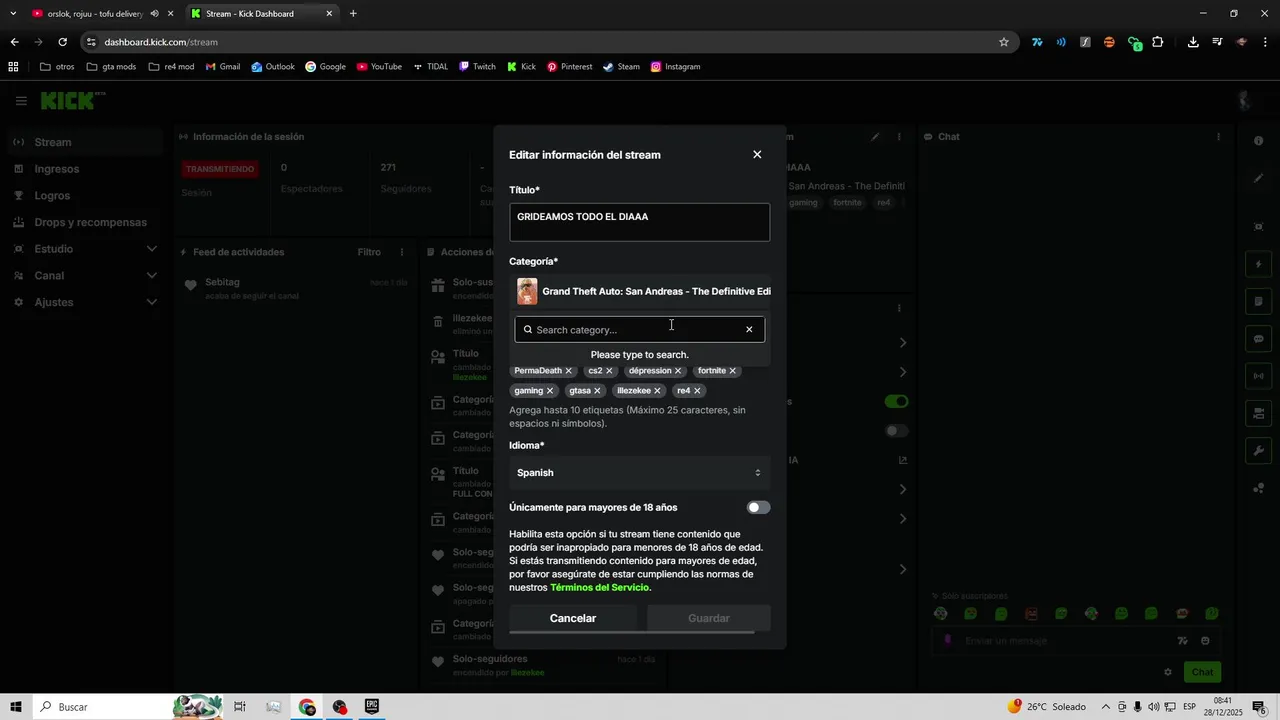
Task: Open the Feed de actividades three-dot menu
Action: 402,252
